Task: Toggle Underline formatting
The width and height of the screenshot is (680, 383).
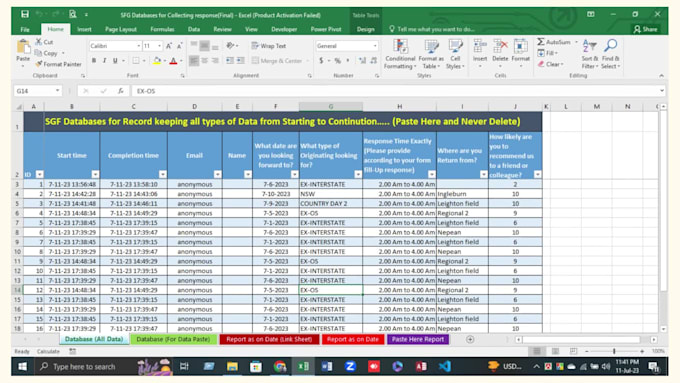Action: (115, 61)
